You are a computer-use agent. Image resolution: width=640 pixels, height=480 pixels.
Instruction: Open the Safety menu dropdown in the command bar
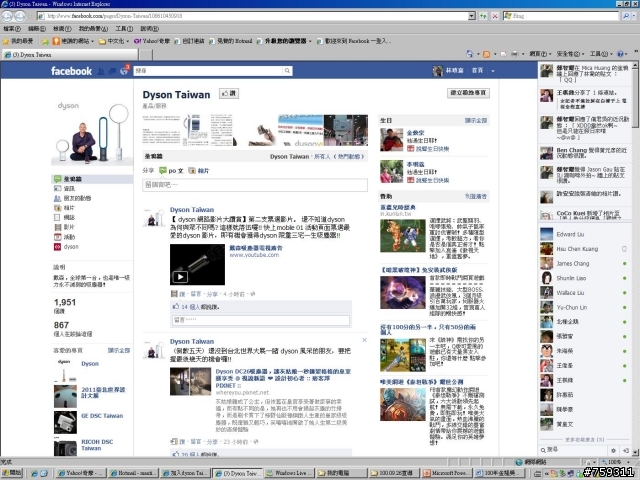(x=570, y=54)
